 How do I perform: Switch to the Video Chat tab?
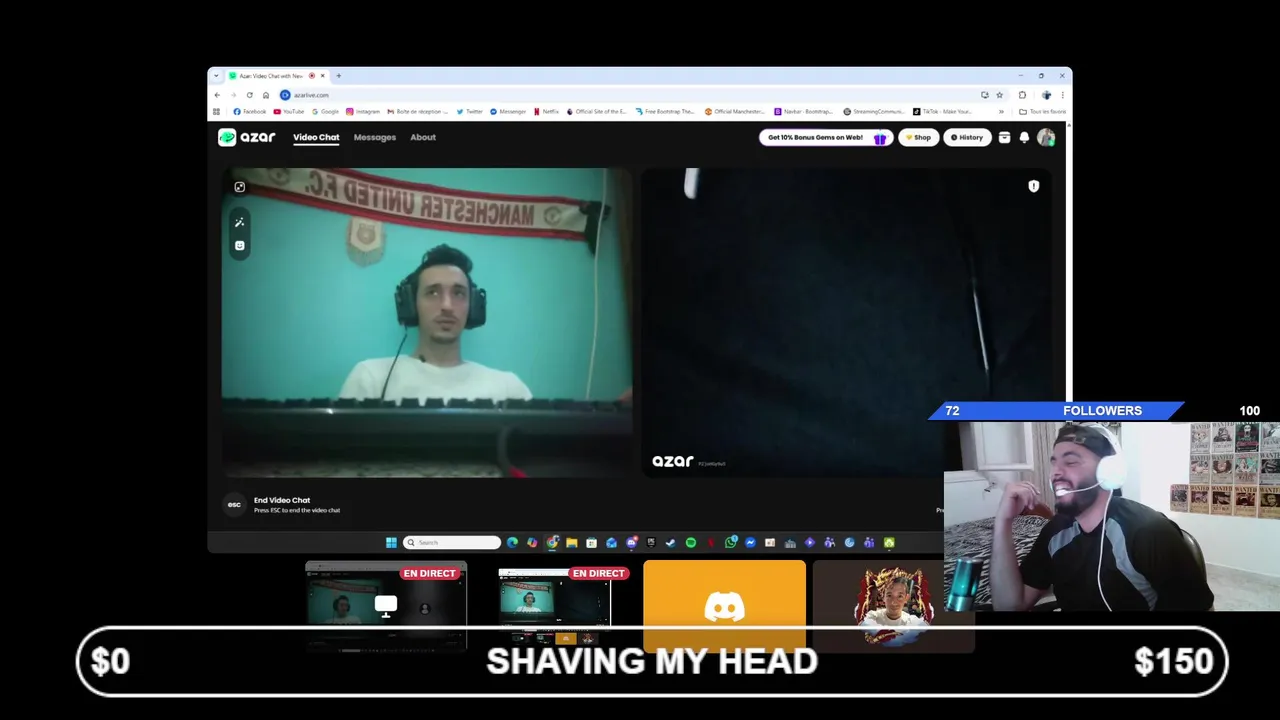point(316,138)
